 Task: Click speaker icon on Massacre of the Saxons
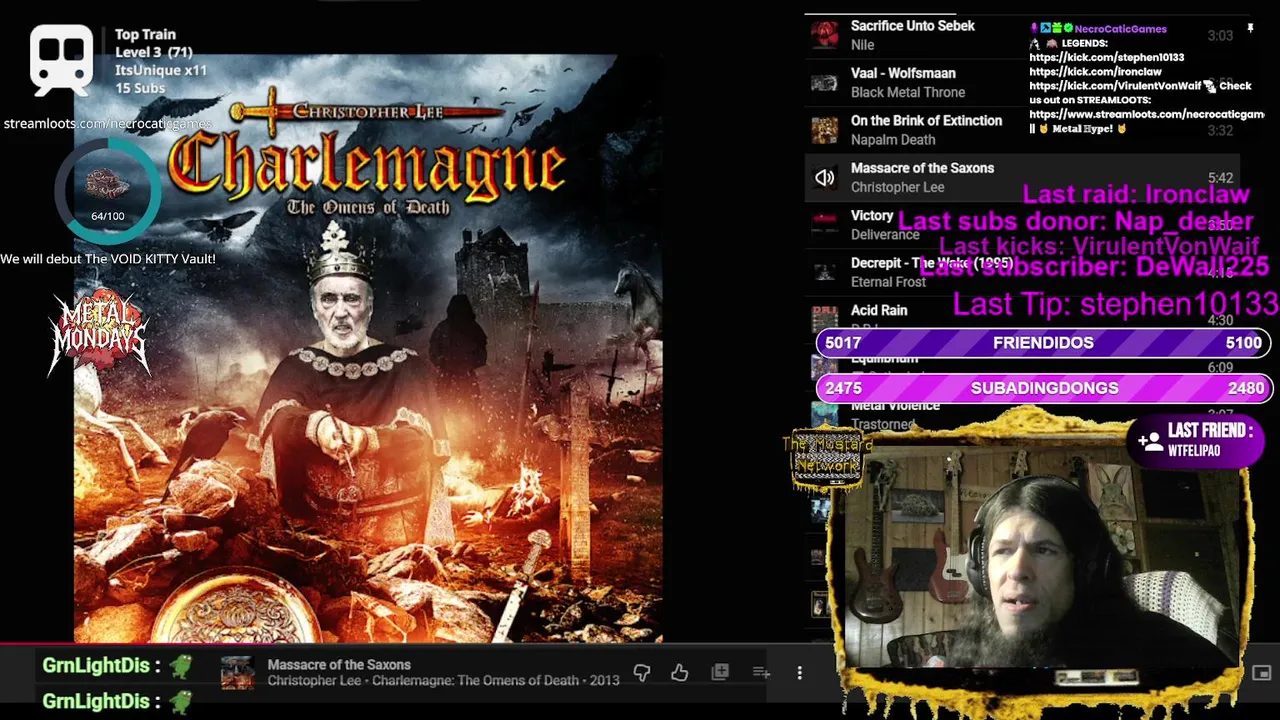coord(825,178)
